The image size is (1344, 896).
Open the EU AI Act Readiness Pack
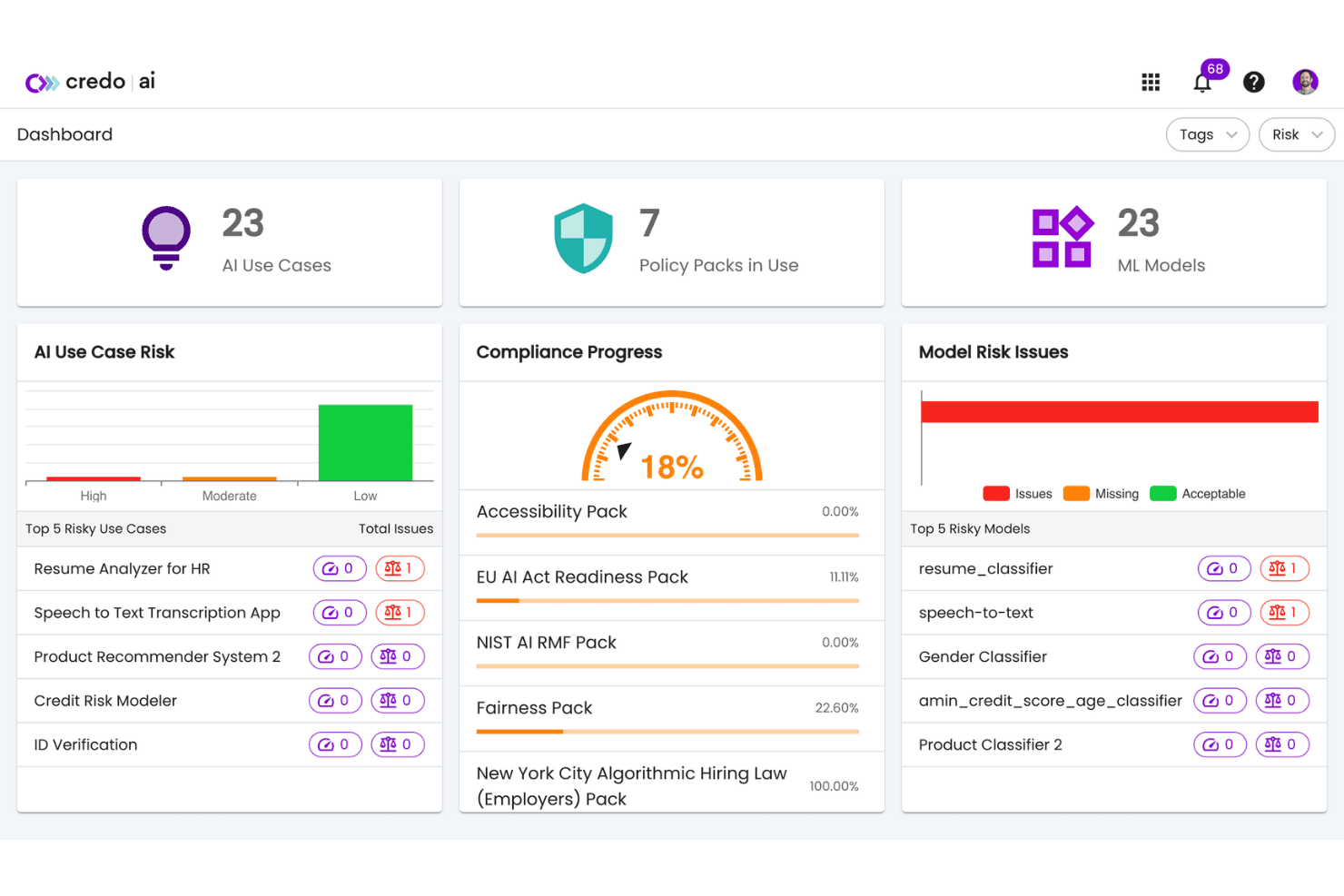(582, 577)
